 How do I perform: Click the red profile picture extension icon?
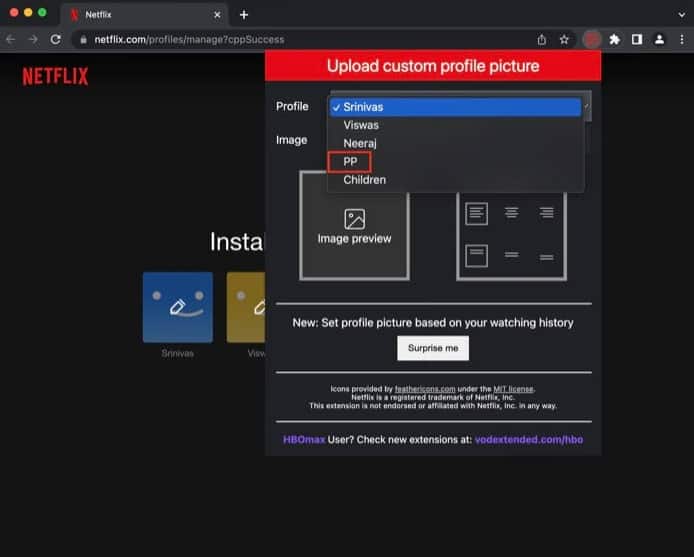tap(592, 40)
